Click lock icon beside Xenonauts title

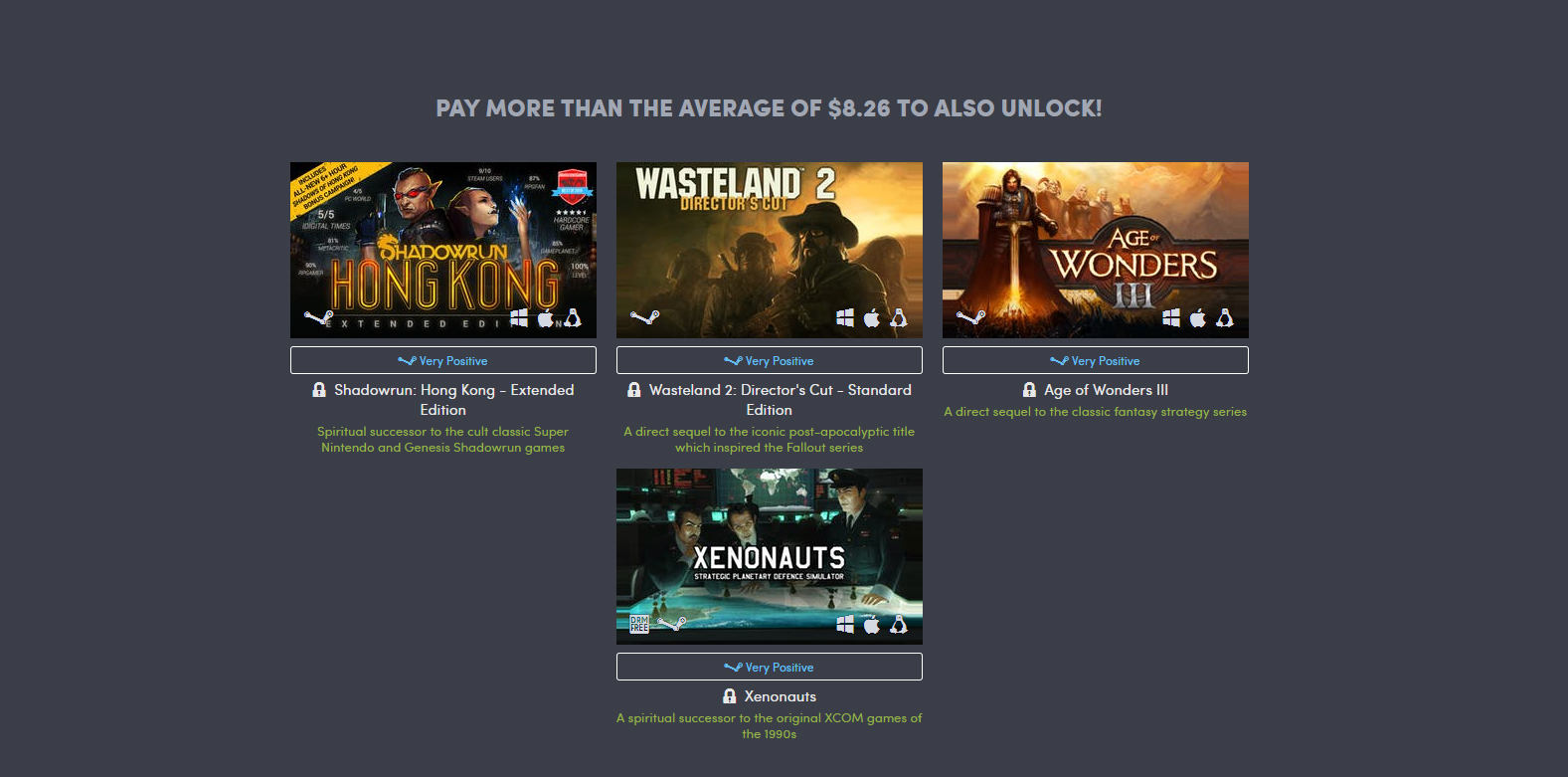pyautogui.click(x=730, y=696)
